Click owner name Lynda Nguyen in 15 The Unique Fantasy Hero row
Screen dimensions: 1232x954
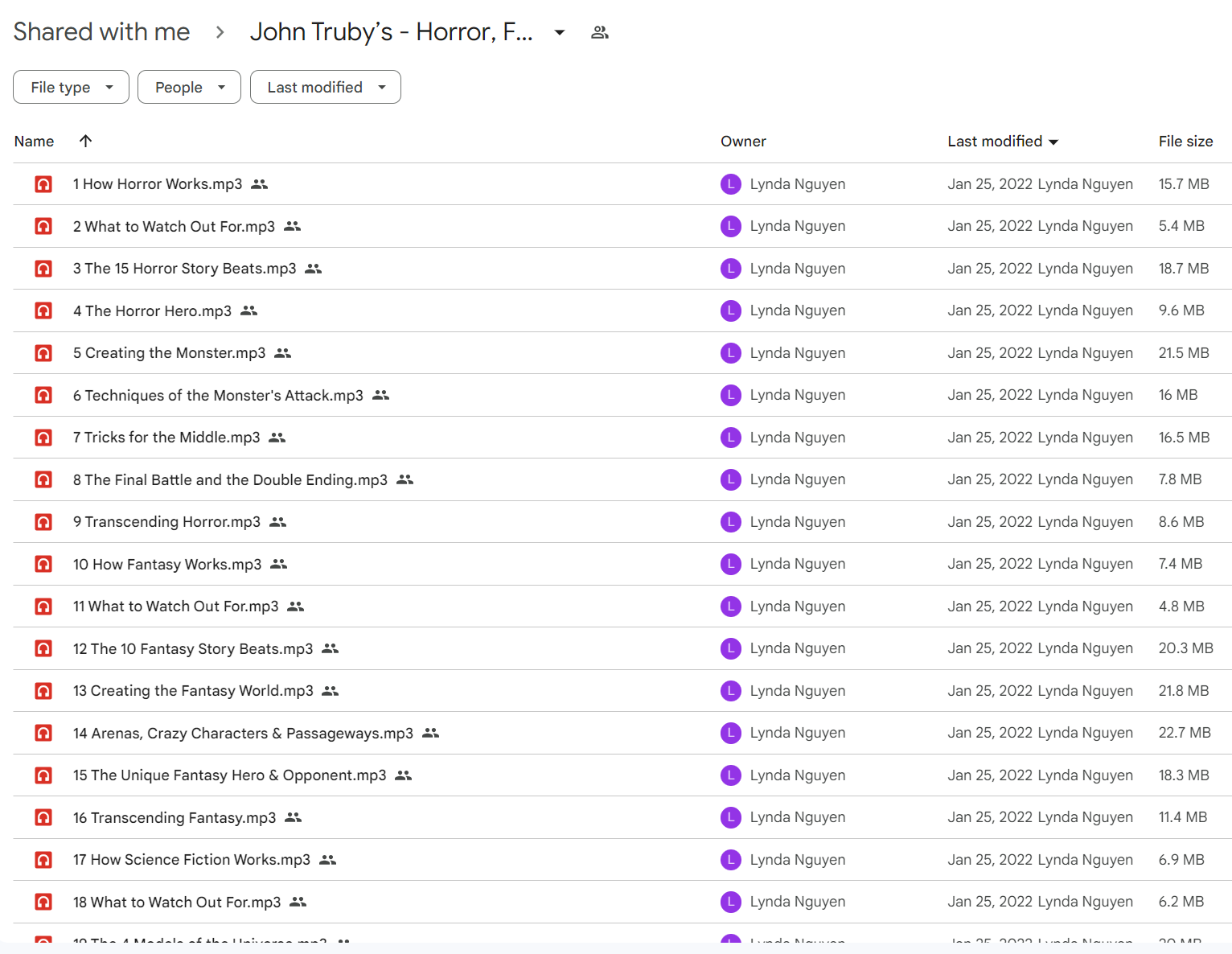[798, 775]
